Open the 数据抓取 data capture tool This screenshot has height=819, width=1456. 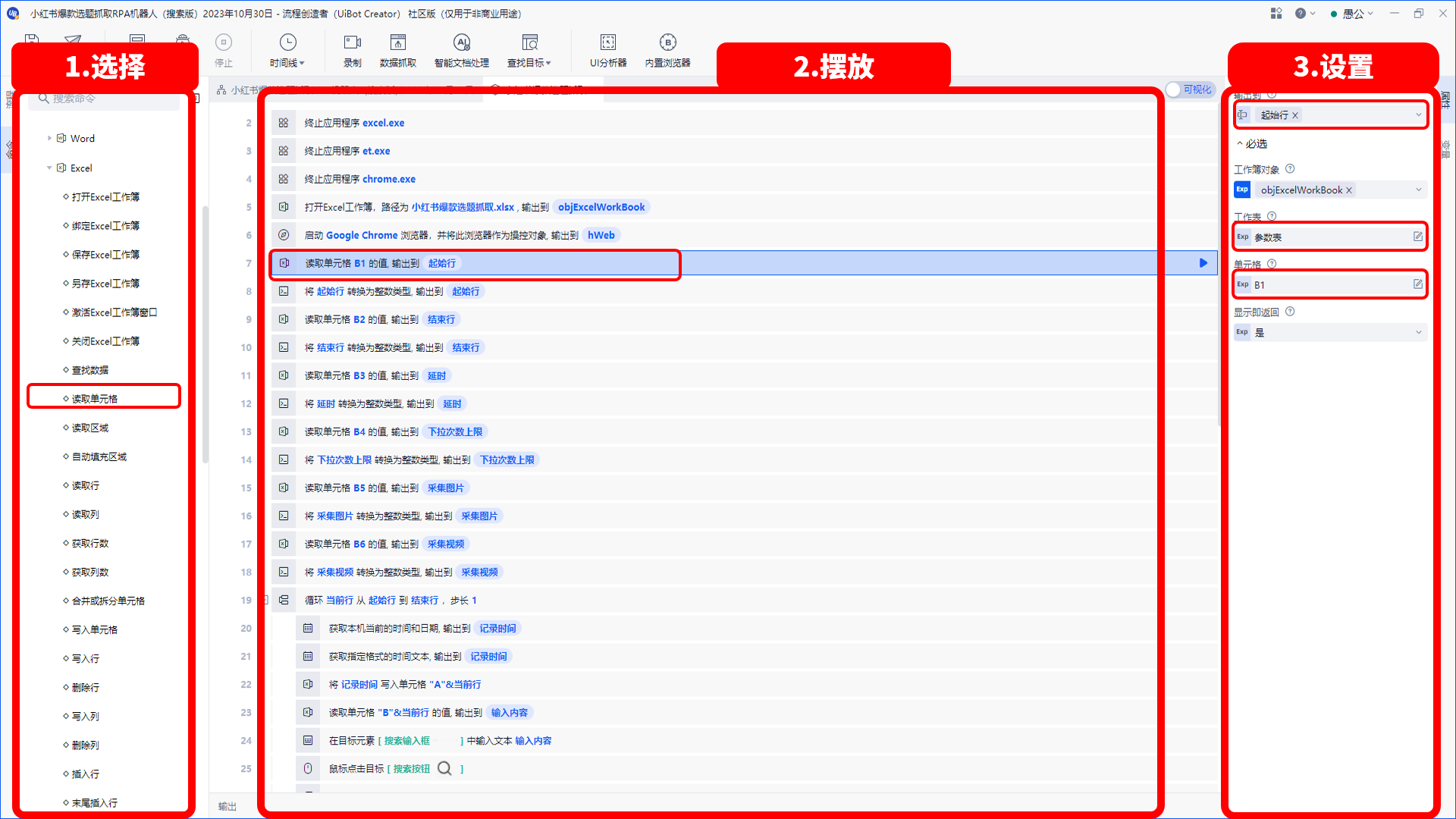click(398, 50)
